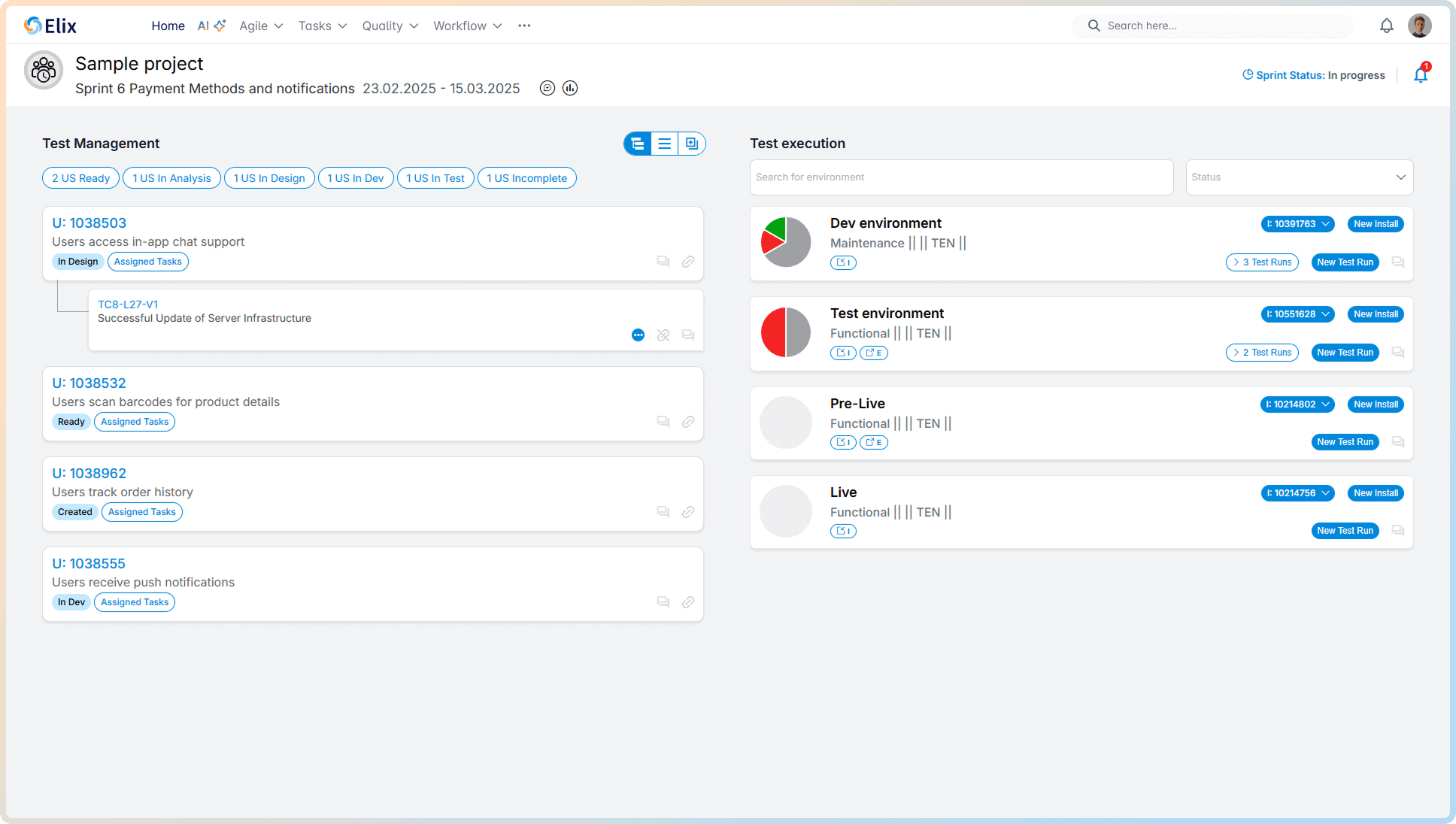1456x824 pixels.
Task: Open the Agile menu
Action: tap(261, 26)
